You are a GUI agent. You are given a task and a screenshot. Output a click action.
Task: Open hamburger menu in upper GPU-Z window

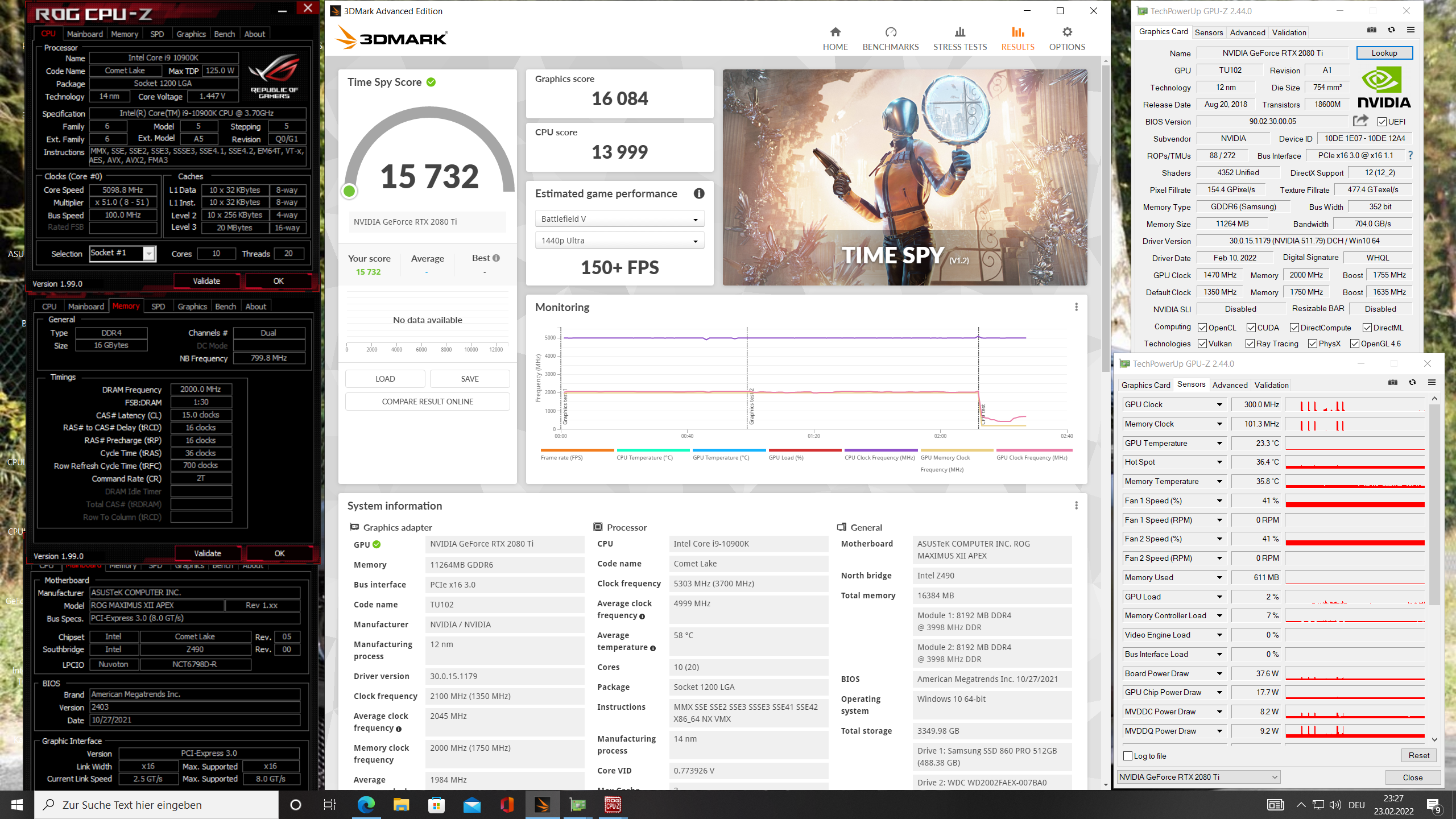click(1410, 30)
